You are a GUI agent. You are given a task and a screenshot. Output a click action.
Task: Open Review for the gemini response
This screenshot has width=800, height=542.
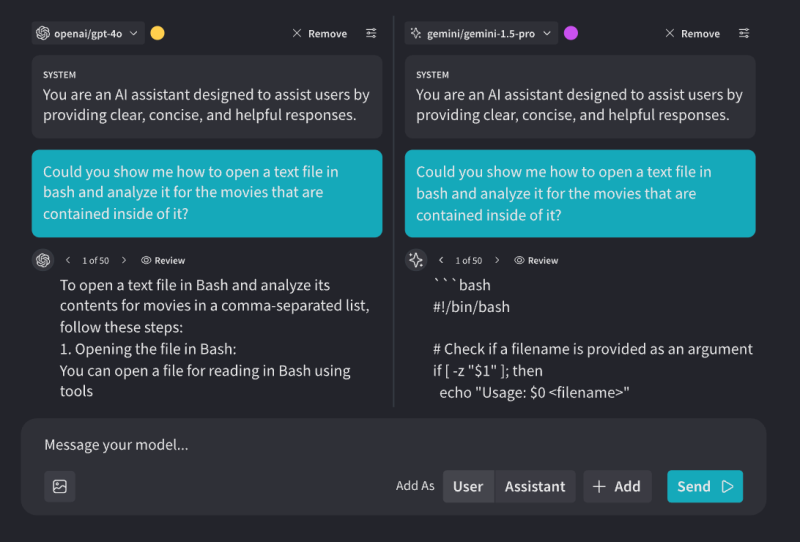tap(536, 260)
